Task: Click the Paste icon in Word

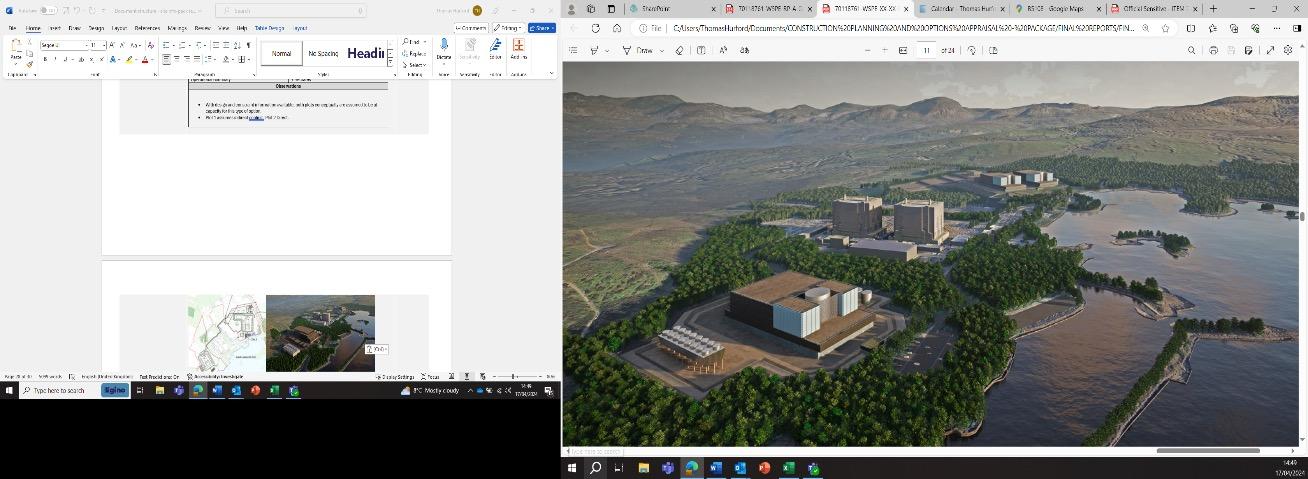Action: 16,47
